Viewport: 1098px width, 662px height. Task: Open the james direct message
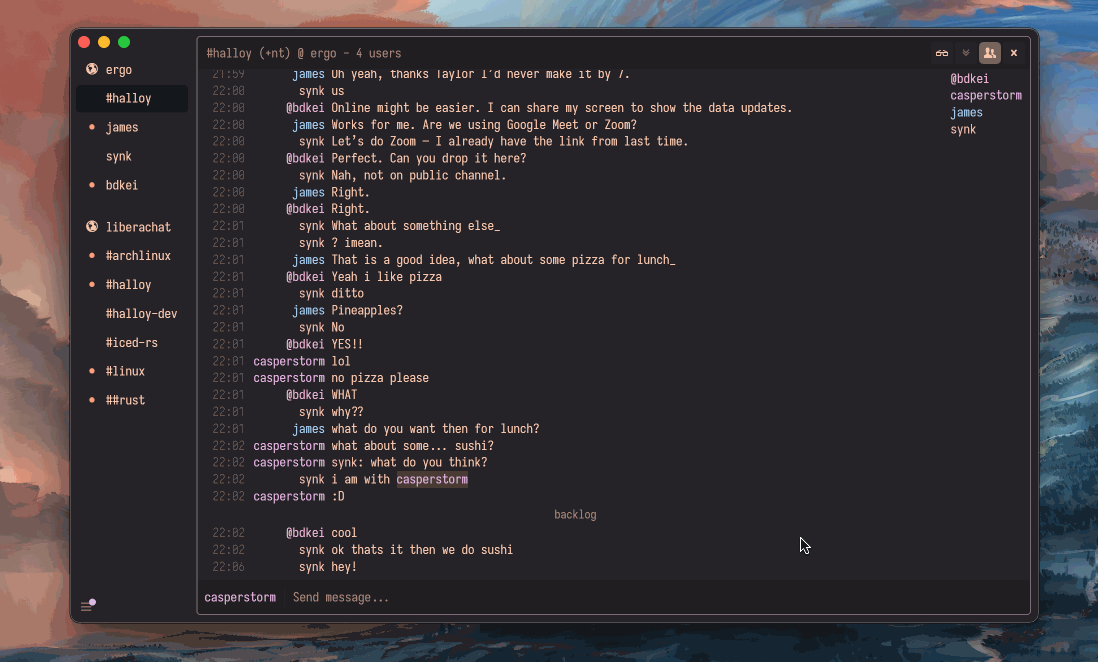tap(122, 127)
